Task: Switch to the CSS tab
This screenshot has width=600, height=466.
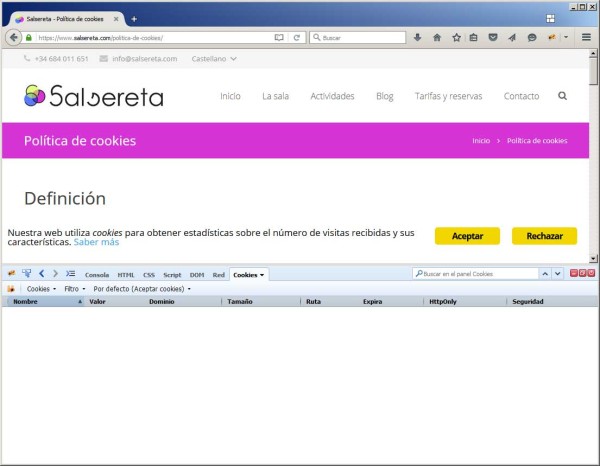Action: 149,275
